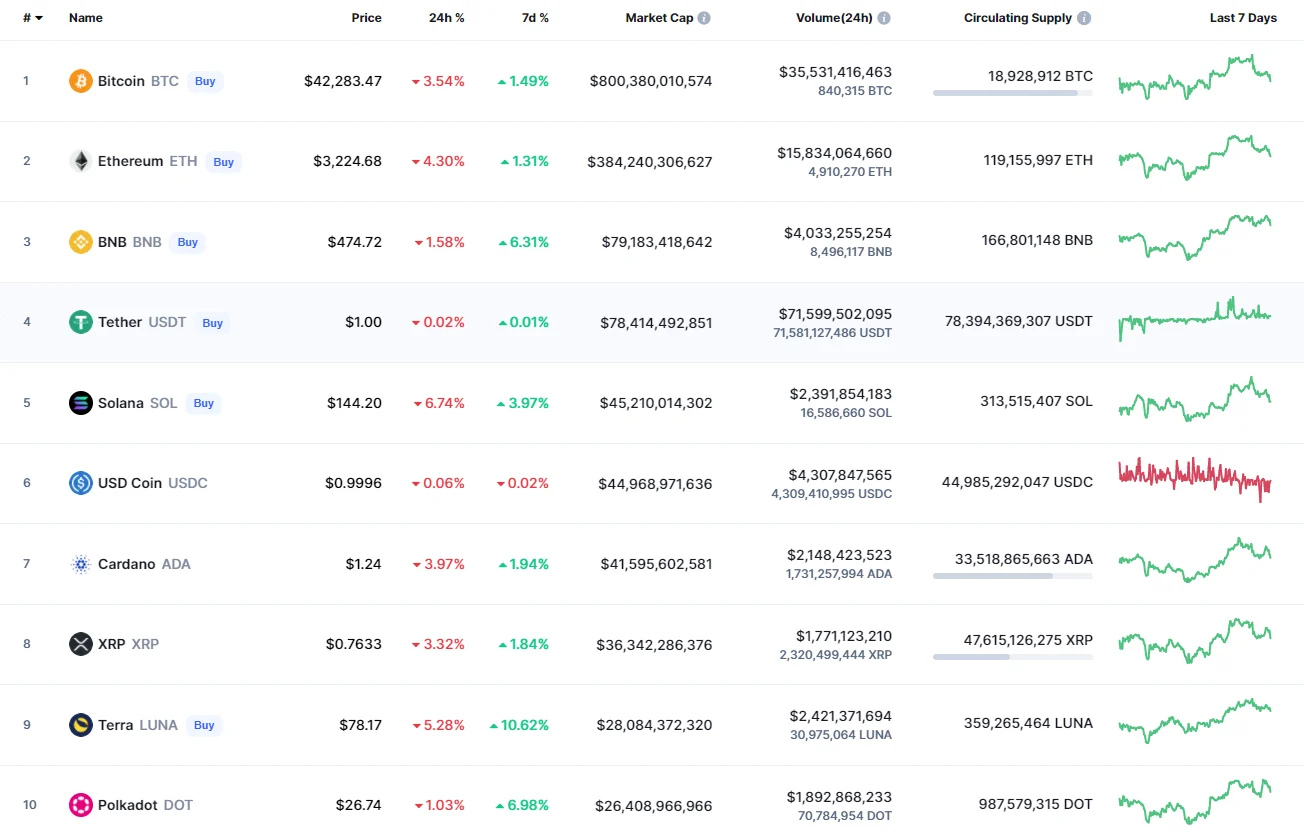Click the Polkadot logo icon

80,805
